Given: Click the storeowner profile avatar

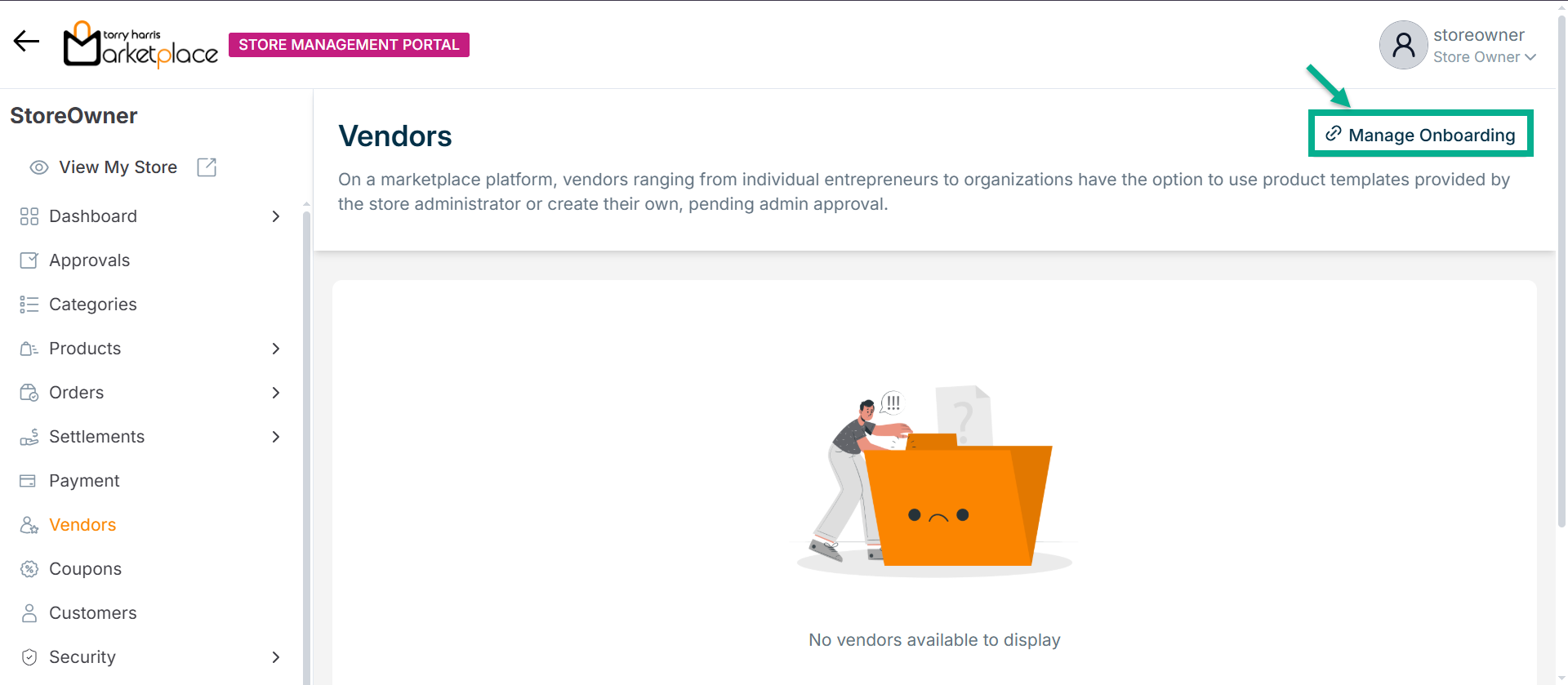Looking at the screenshot, I should (x=1403, y=45).
